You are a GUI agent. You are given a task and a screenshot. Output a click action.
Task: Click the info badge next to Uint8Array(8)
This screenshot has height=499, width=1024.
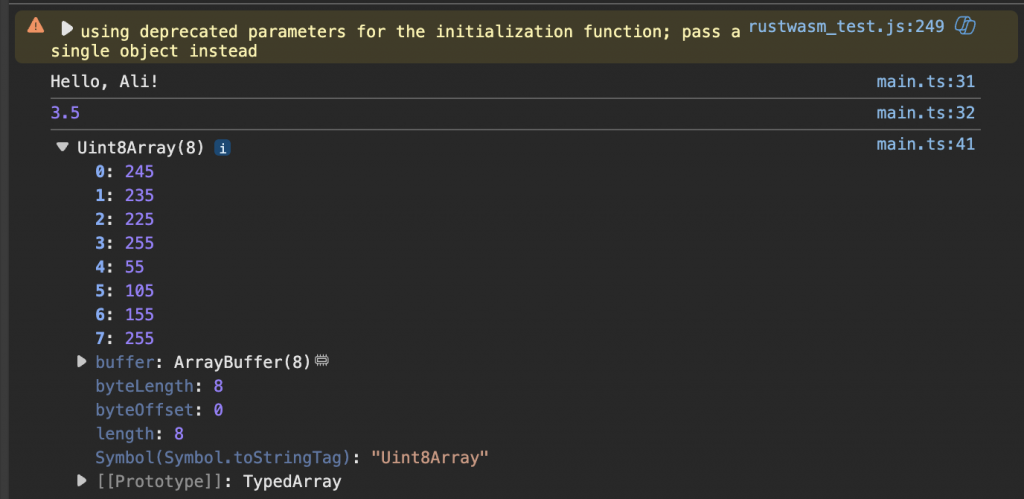(223, 148)
